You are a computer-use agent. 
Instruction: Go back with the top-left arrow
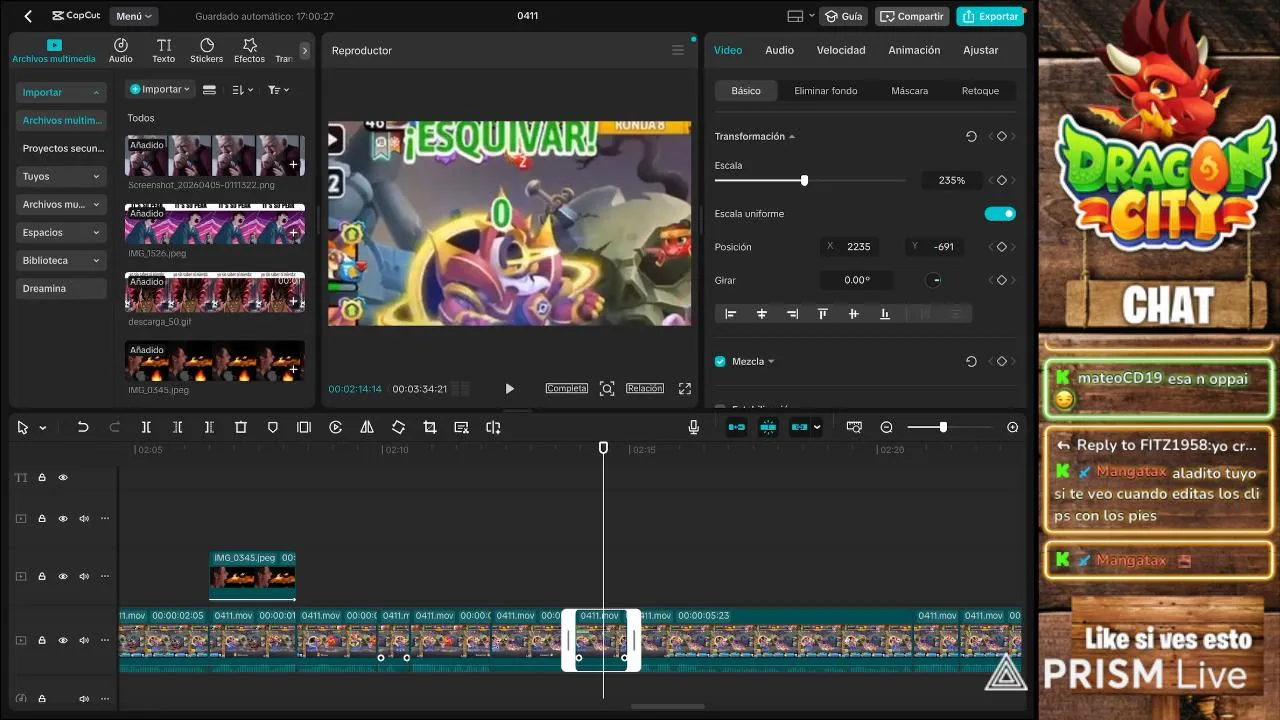pos(28,16)
